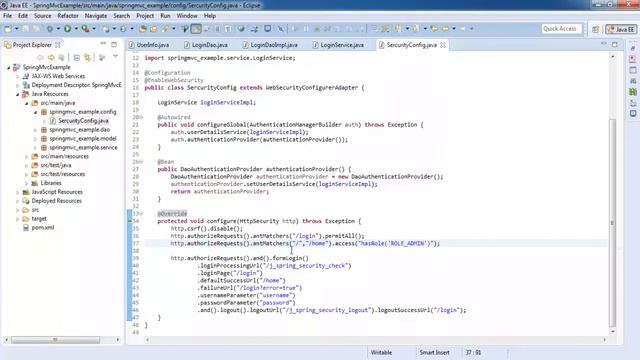The width and height of the screenshot is (640, 360).
Task: Select springmvc_example.model package
Action: pos(83,139)
